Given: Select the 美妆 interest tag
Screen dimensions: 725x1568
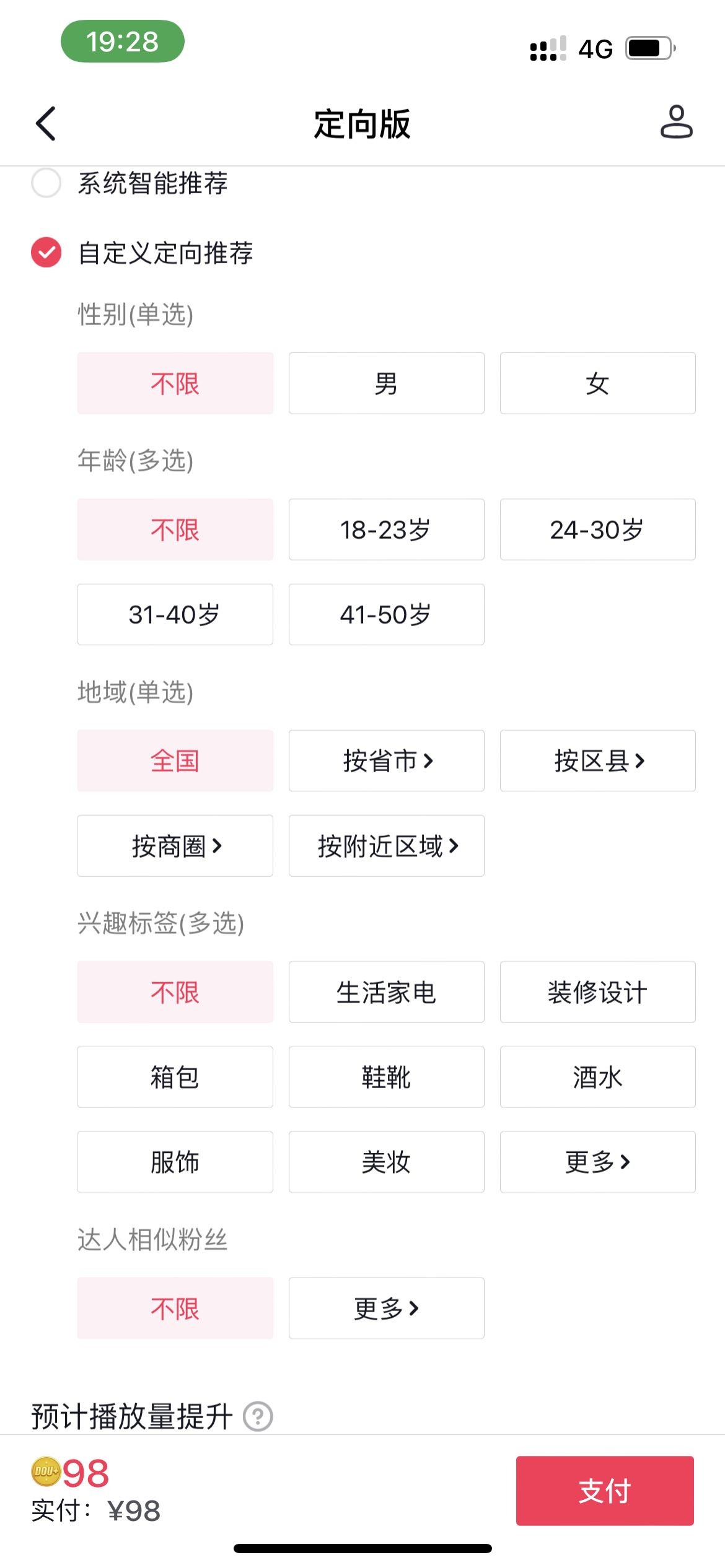Looking at the screenshot, I should 386,1162.
